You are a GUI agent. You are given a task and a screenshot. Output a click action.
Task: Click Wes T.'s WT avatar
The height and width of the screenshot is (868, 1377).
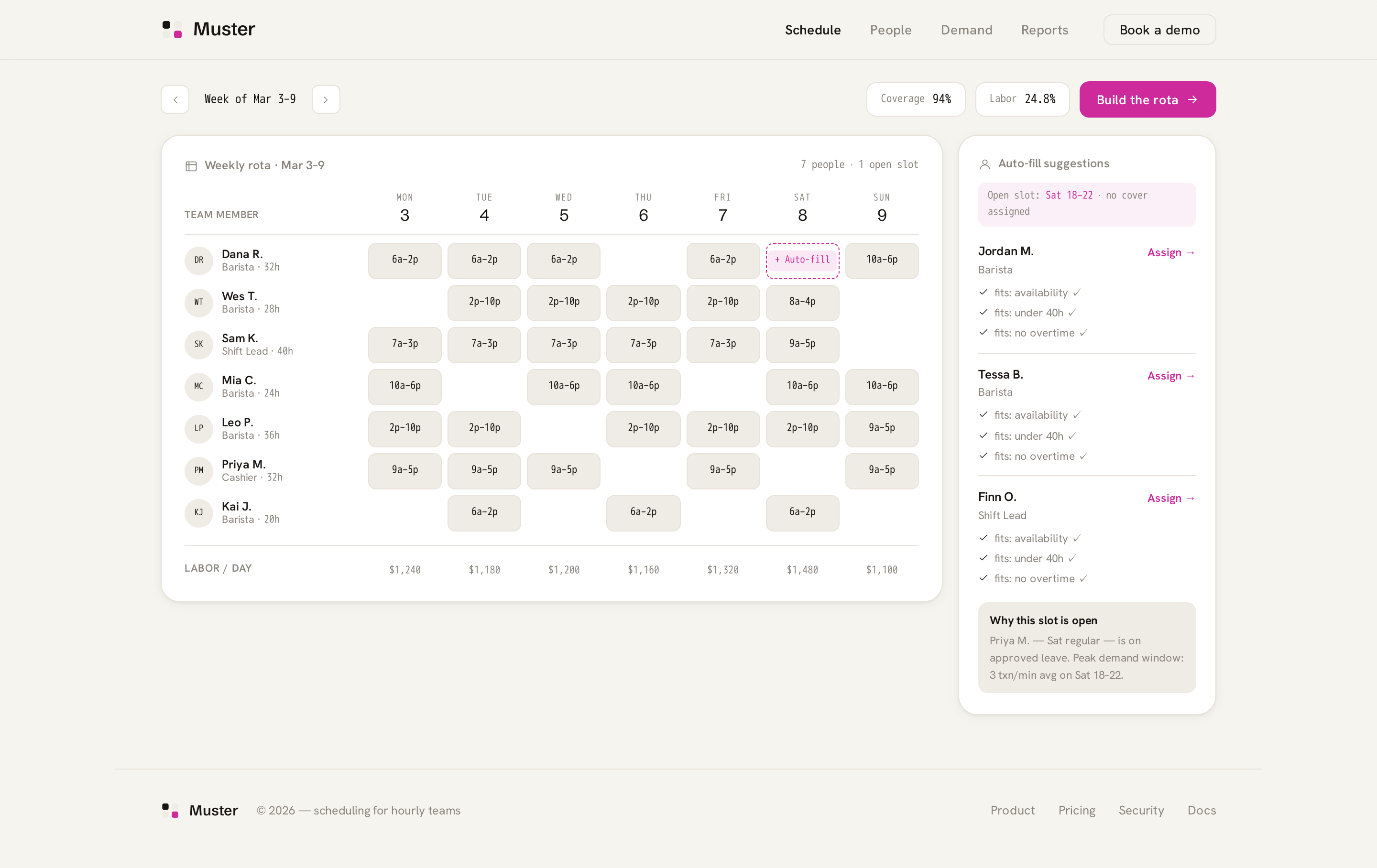click(x=198, y=302)
